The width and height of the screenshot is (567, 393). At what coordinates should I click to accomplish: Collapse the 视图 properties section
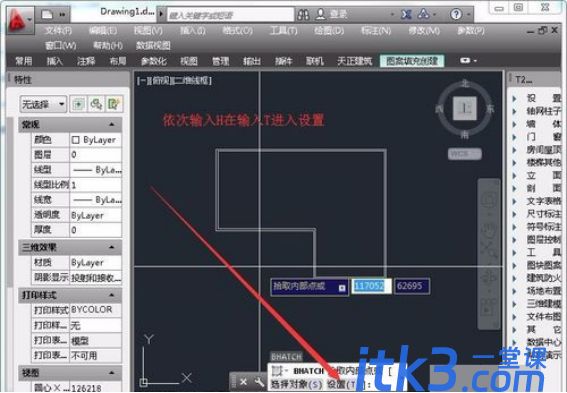(112, 373)
